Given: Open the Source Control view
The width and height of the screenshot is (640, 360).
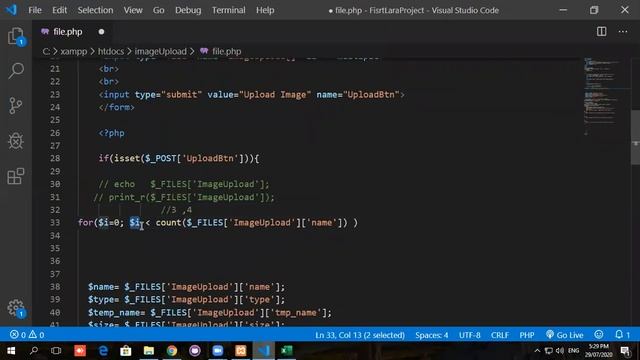Looking at the screenshot, I should tap(16, 106).
